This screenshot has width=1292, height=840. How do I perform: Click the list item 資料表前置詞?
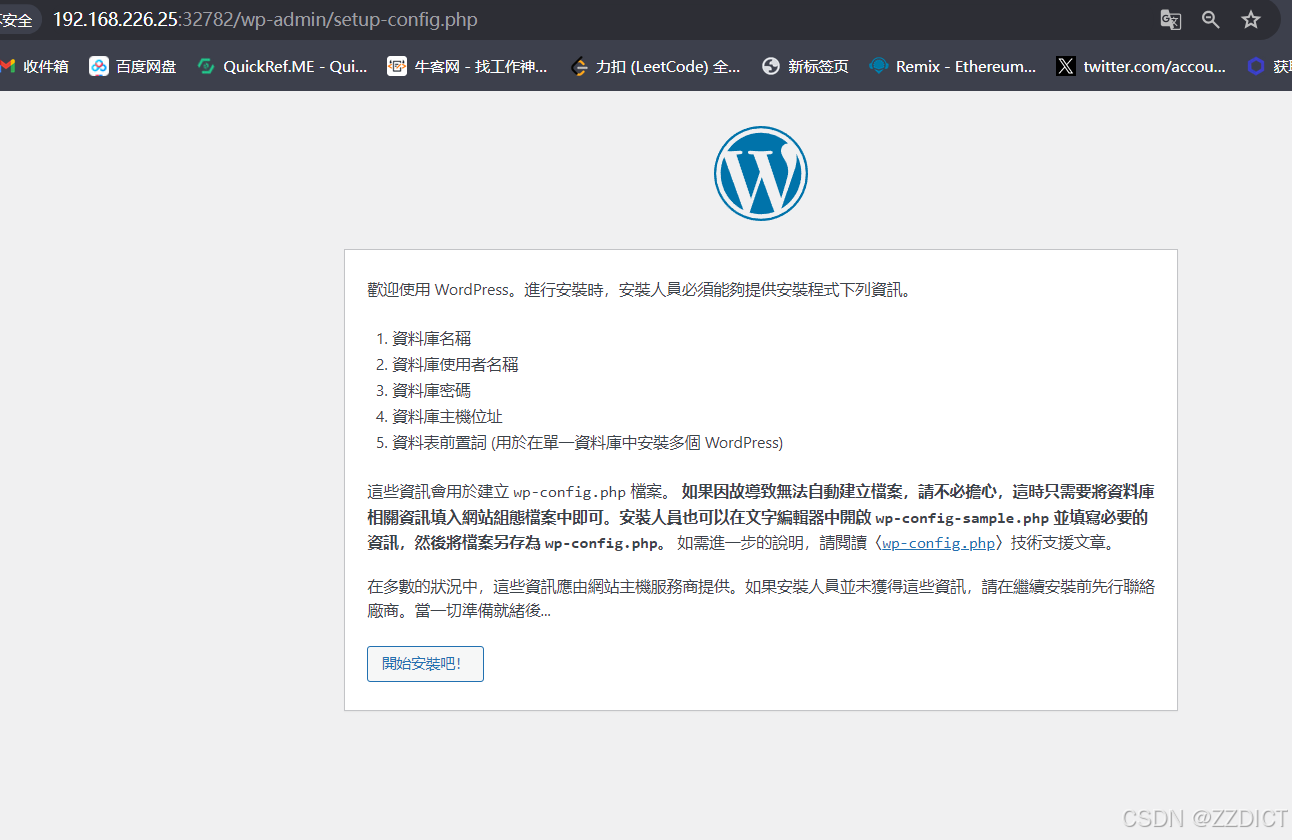[x=587, y=442]
